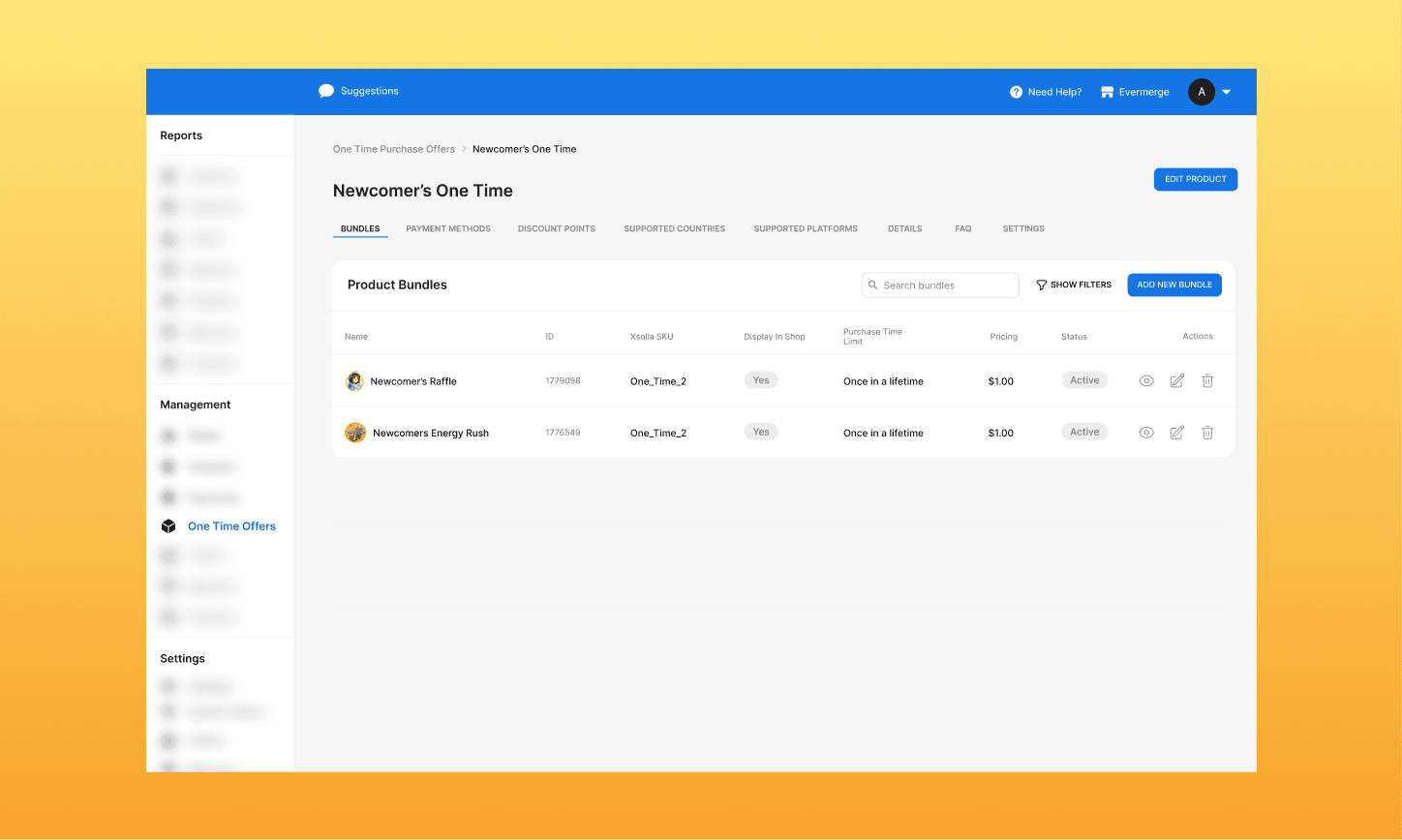Edit the Newcomers Energy Rush bundle
The width and height of the screenshot is (1402, 840).
[x=1177, y=433]
